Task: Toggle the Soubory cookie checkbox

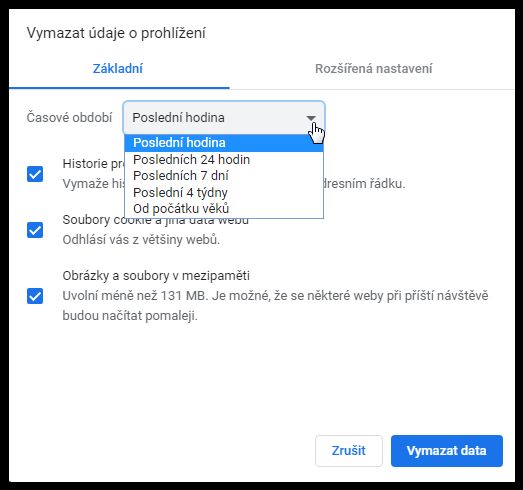Action: pos(35,230)
